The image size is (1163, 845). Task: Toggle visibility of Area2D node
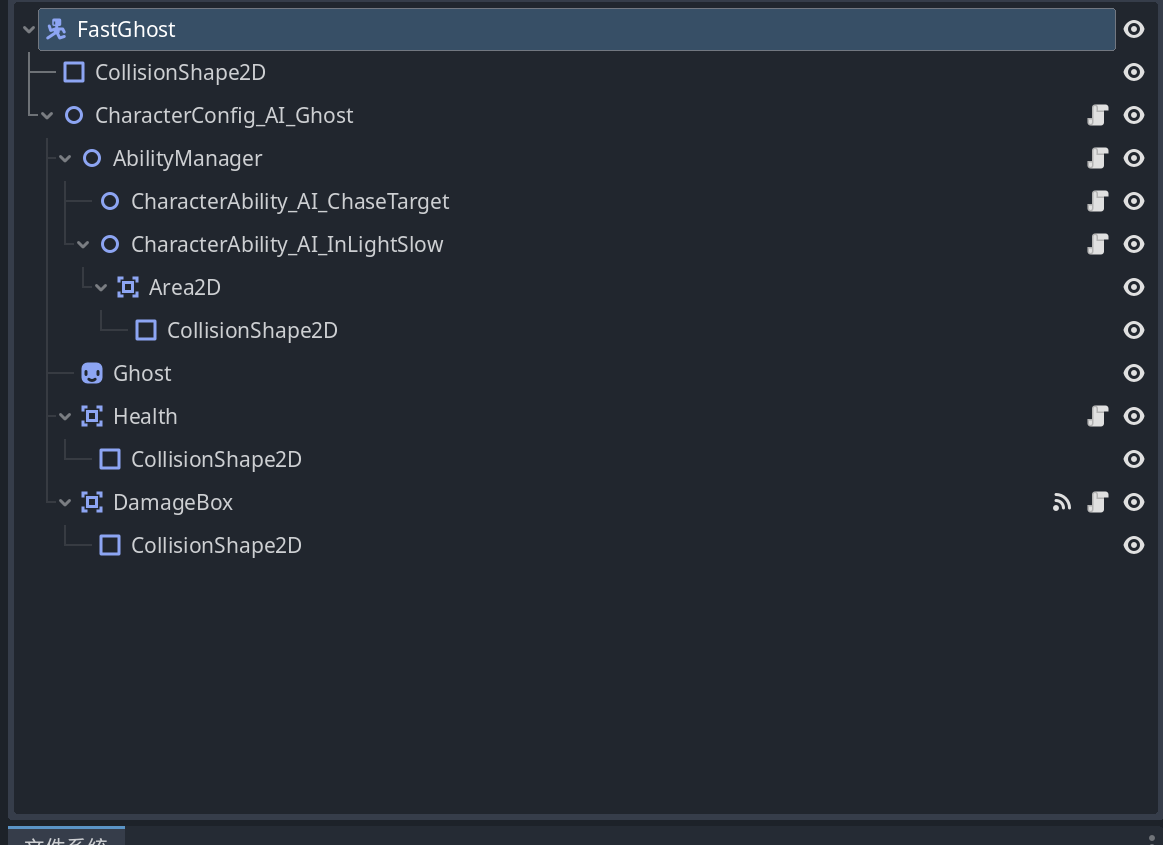click(x=1134, y=287)
